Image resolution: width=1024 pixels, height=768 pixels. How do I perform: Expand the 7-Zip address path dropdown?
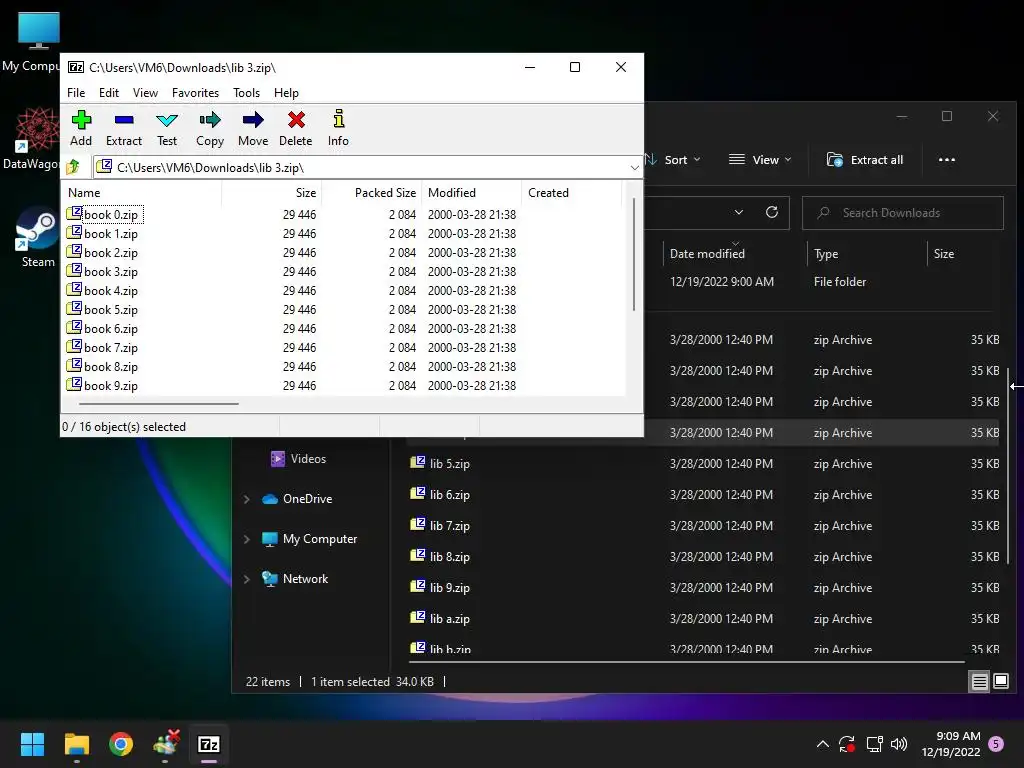[634, 168]
